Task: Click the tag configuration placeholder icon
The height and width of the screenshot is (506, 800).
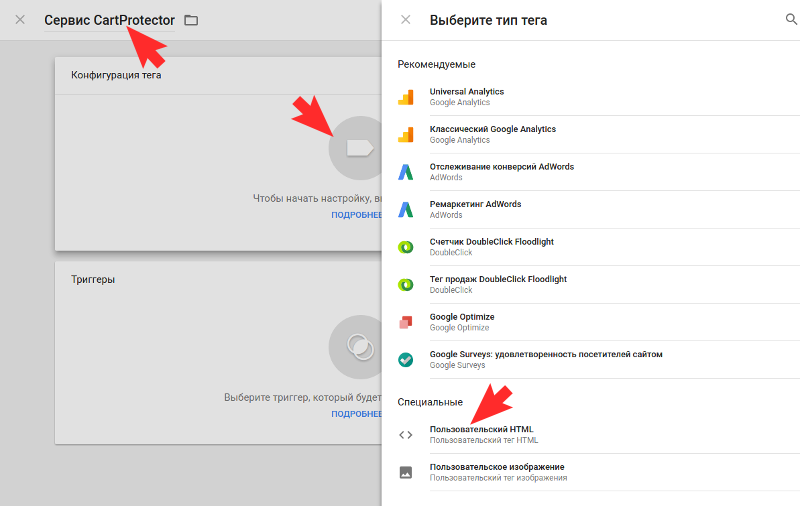Action: point(357,148)
